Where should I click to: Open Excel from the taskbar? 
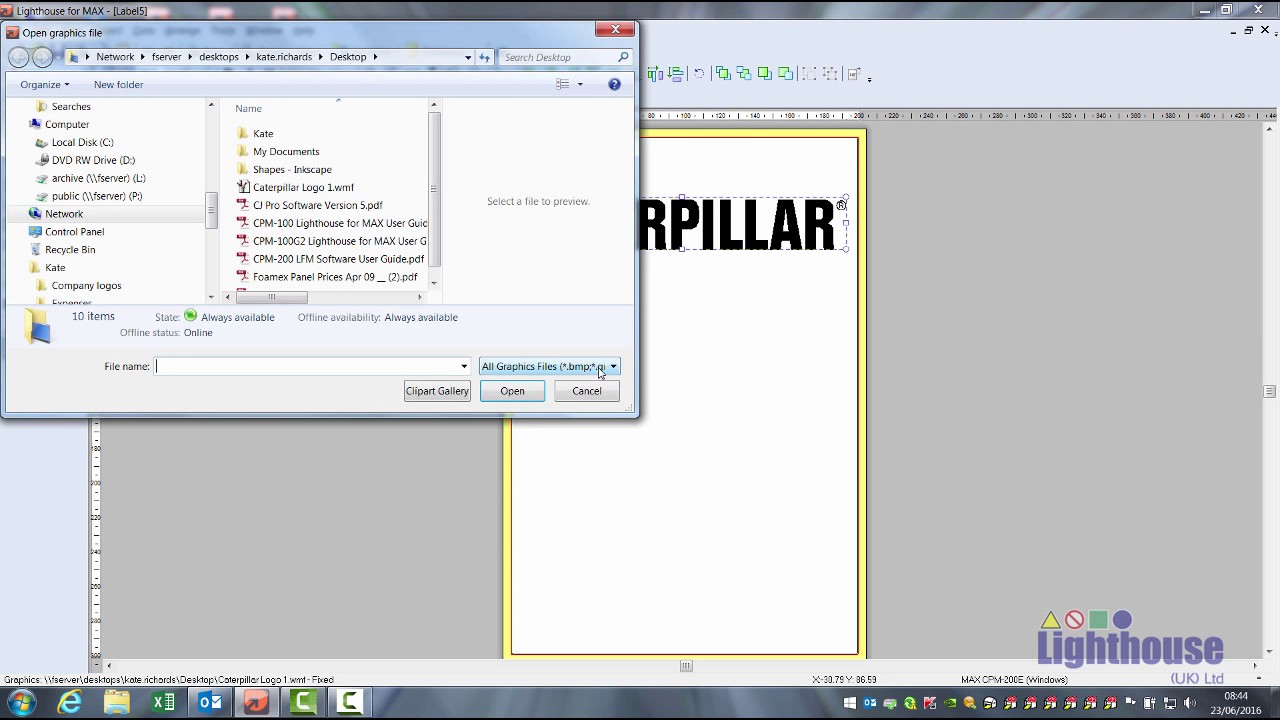(x=163, y=703)
